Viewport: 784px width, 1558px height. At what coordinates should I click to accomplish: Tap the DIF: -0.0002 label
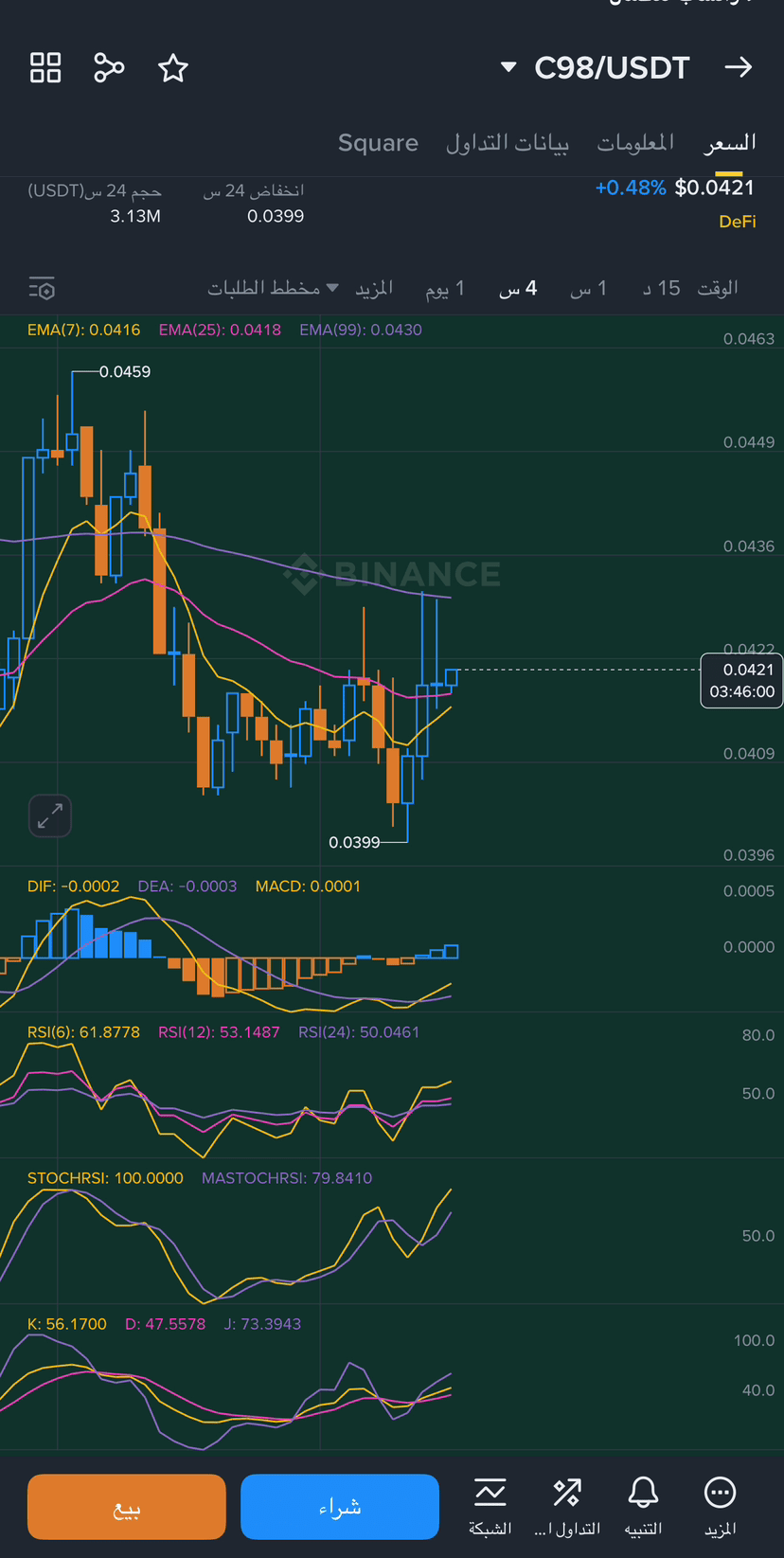pos(73,886)
